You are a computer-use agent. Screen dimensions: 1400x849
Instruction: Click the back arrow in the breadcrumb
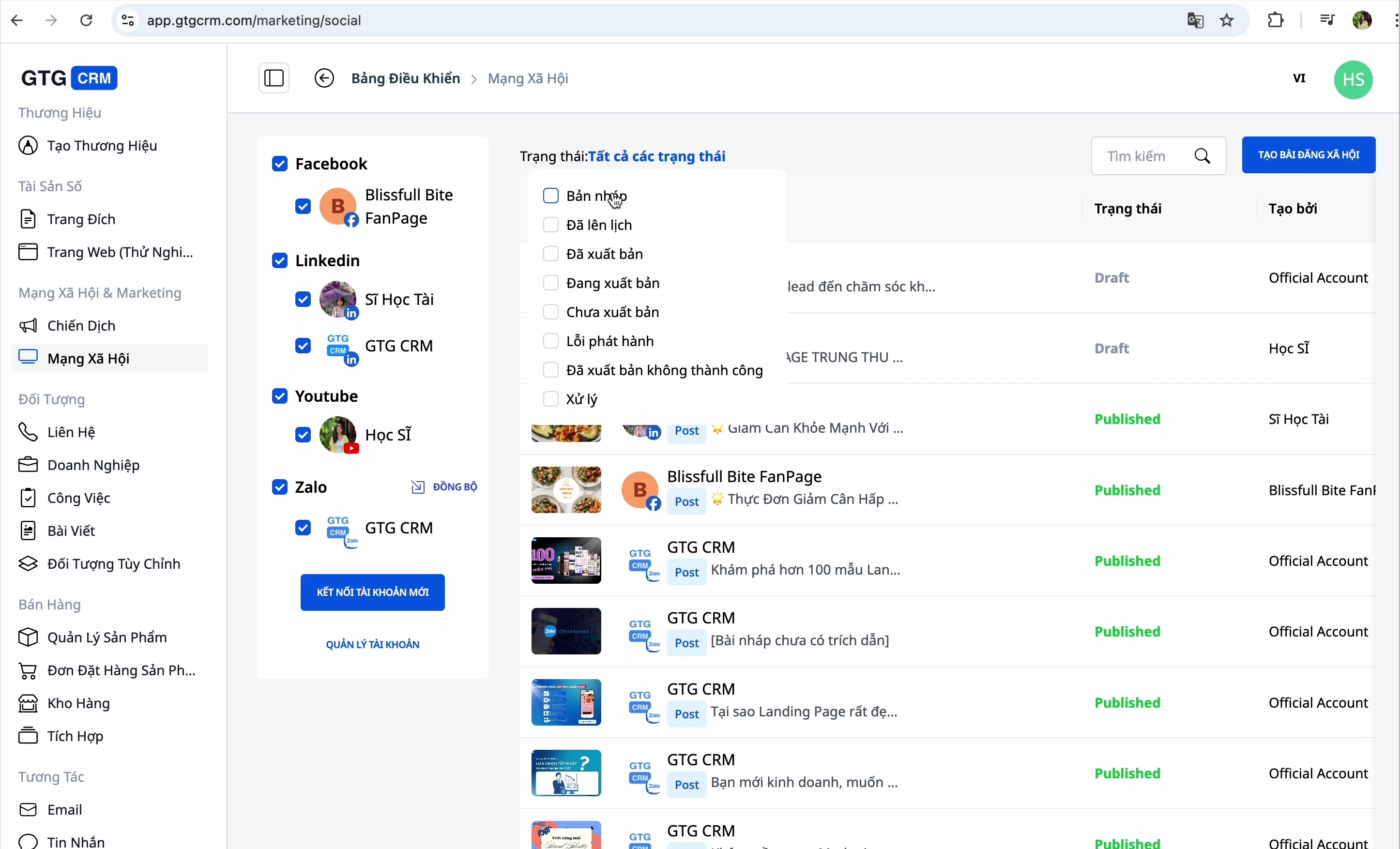tap(324, 78)
